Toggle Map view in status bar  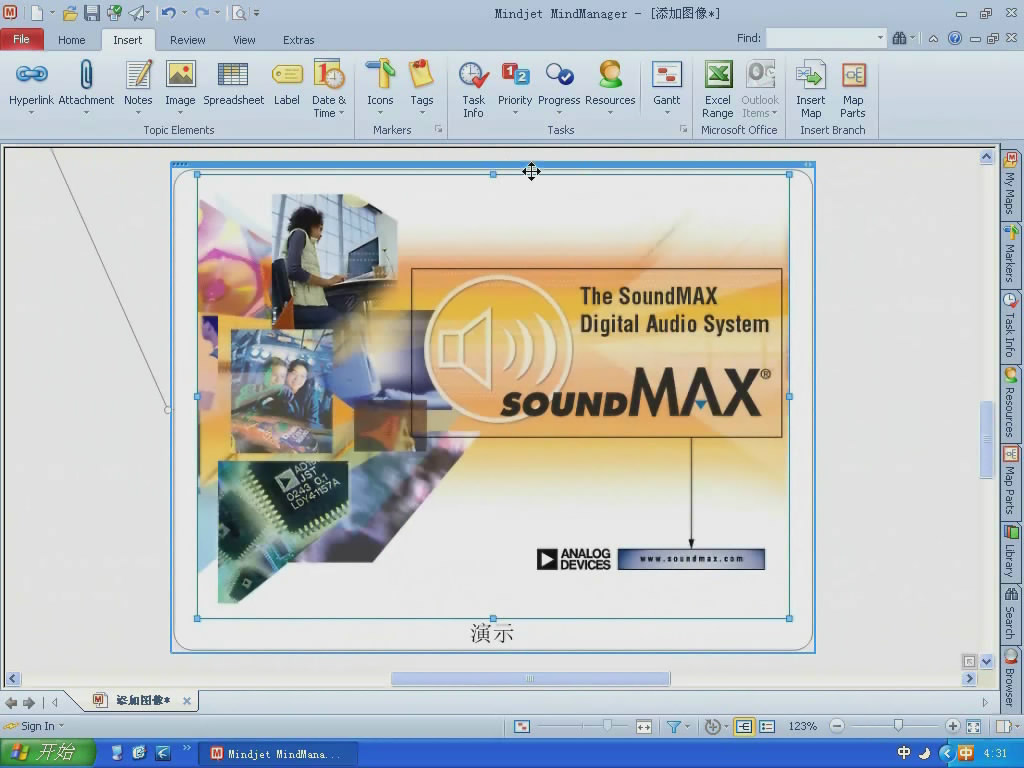tap(743, 726)
